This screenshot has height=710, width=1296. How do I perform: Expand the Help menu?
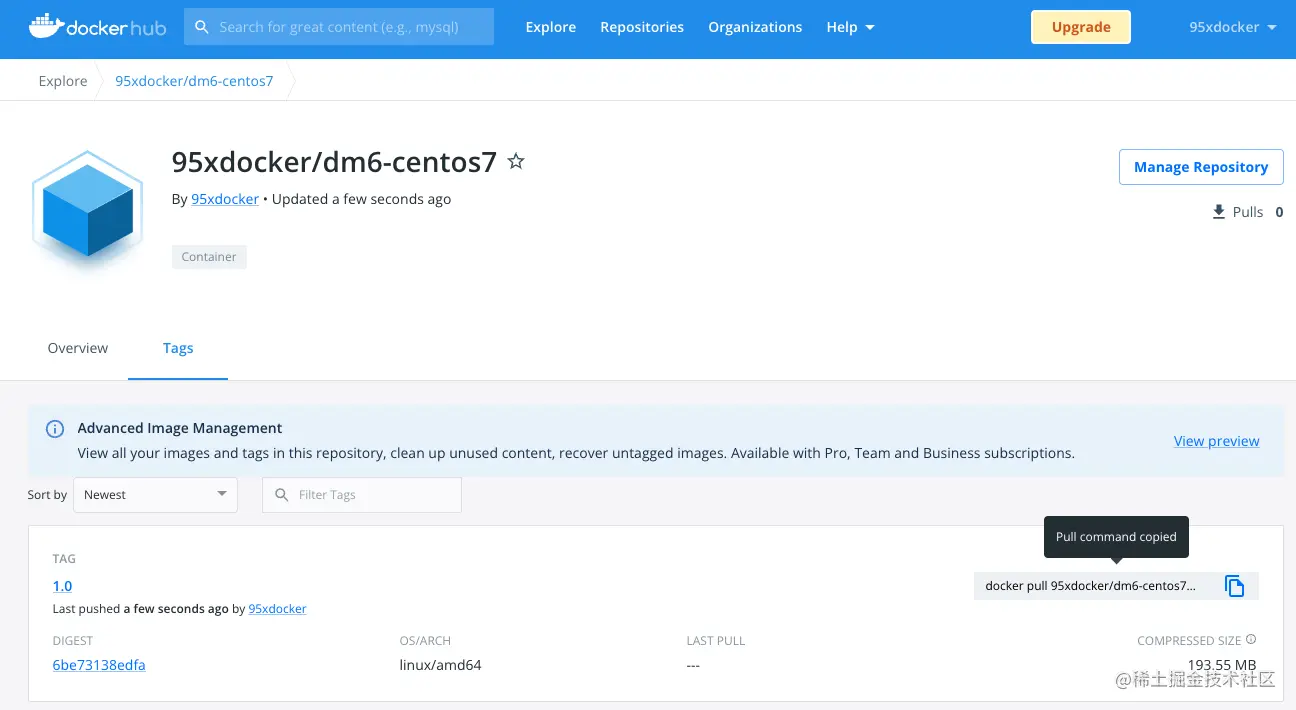850,27
